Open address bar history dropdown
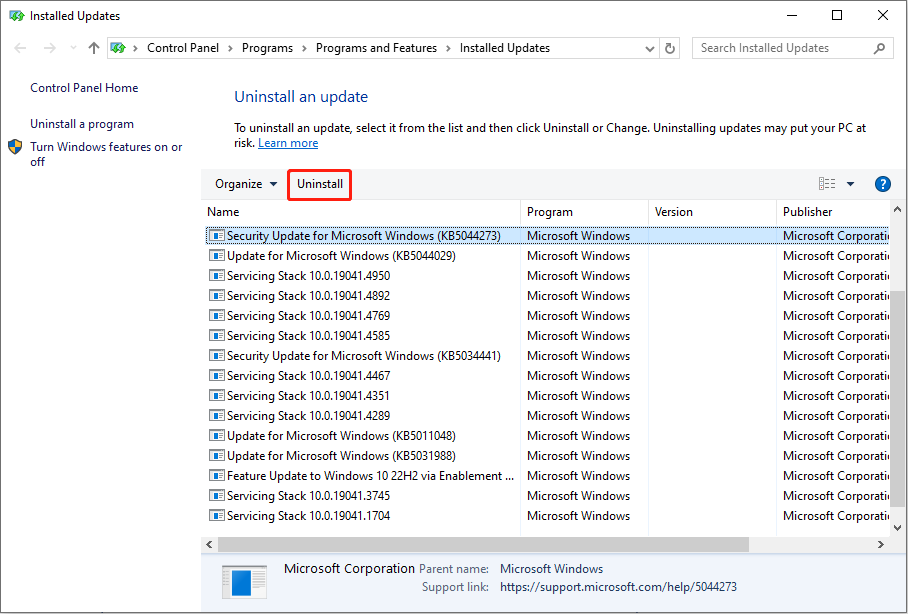Image resolution: width=908 pixels, height=614 pixels. tap(650, 49)
